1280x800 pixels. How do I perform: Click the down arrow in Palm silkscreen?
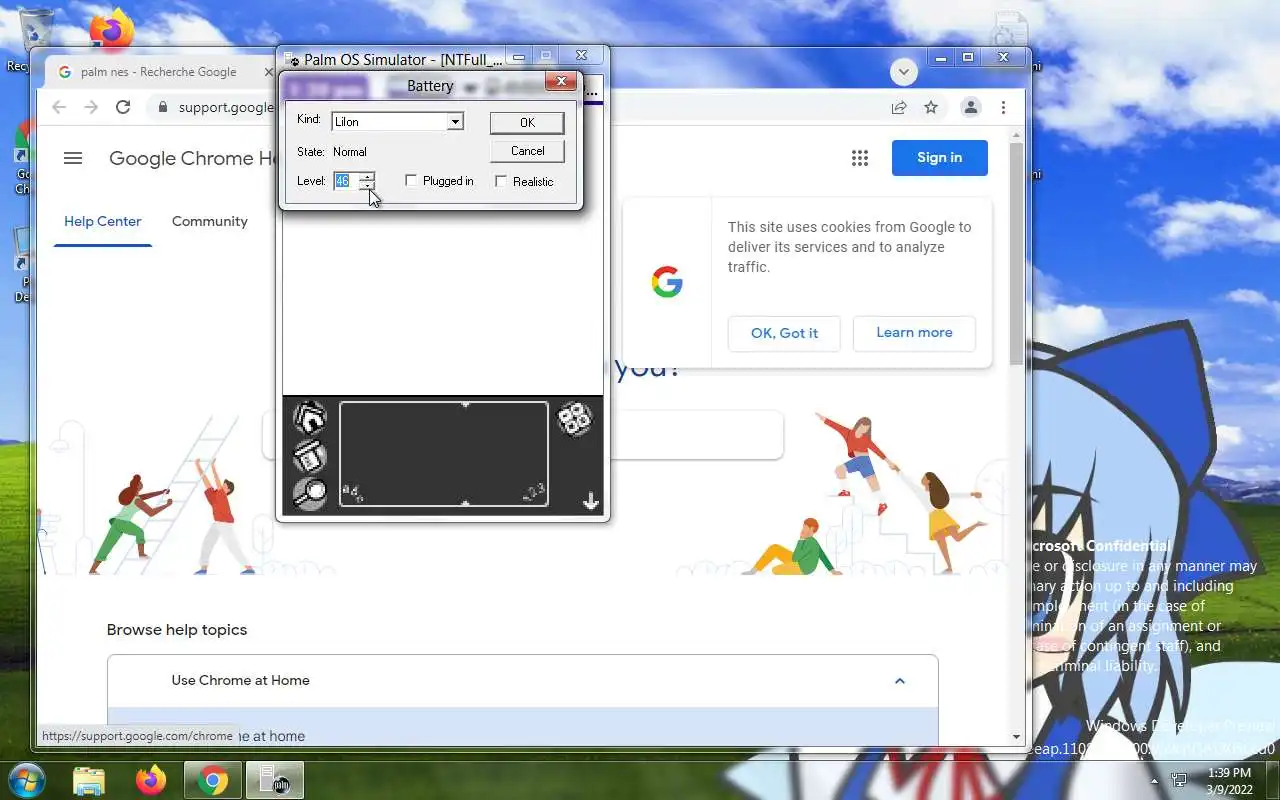click(x=591, y=501)
